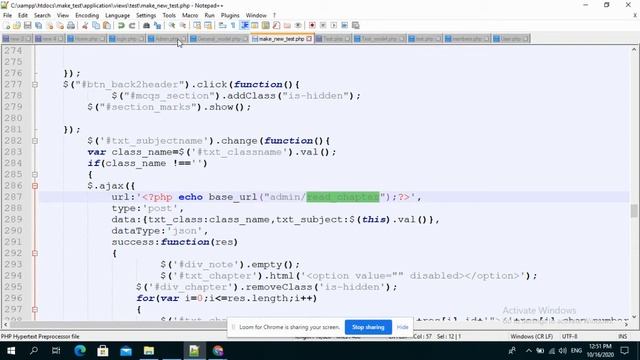Click the UTF-8 encoding status bar entry
Screen dimensions: 640x360
[569, 336]
